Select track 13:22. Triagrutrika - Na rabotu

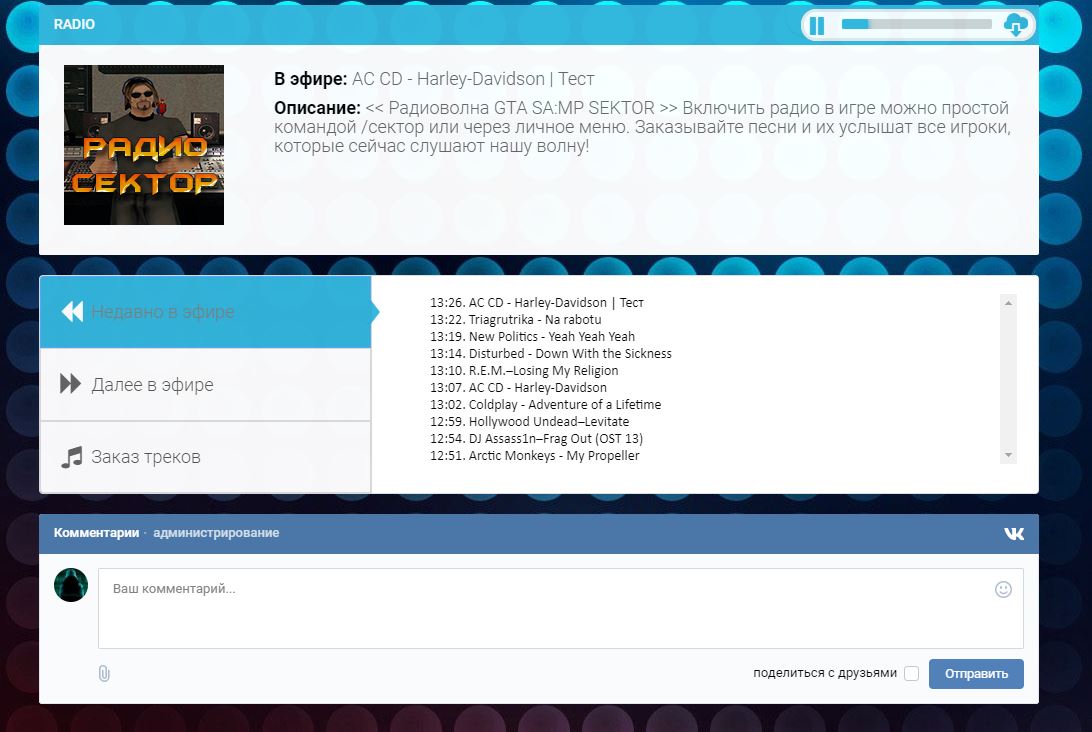click(x=515, y=320)
